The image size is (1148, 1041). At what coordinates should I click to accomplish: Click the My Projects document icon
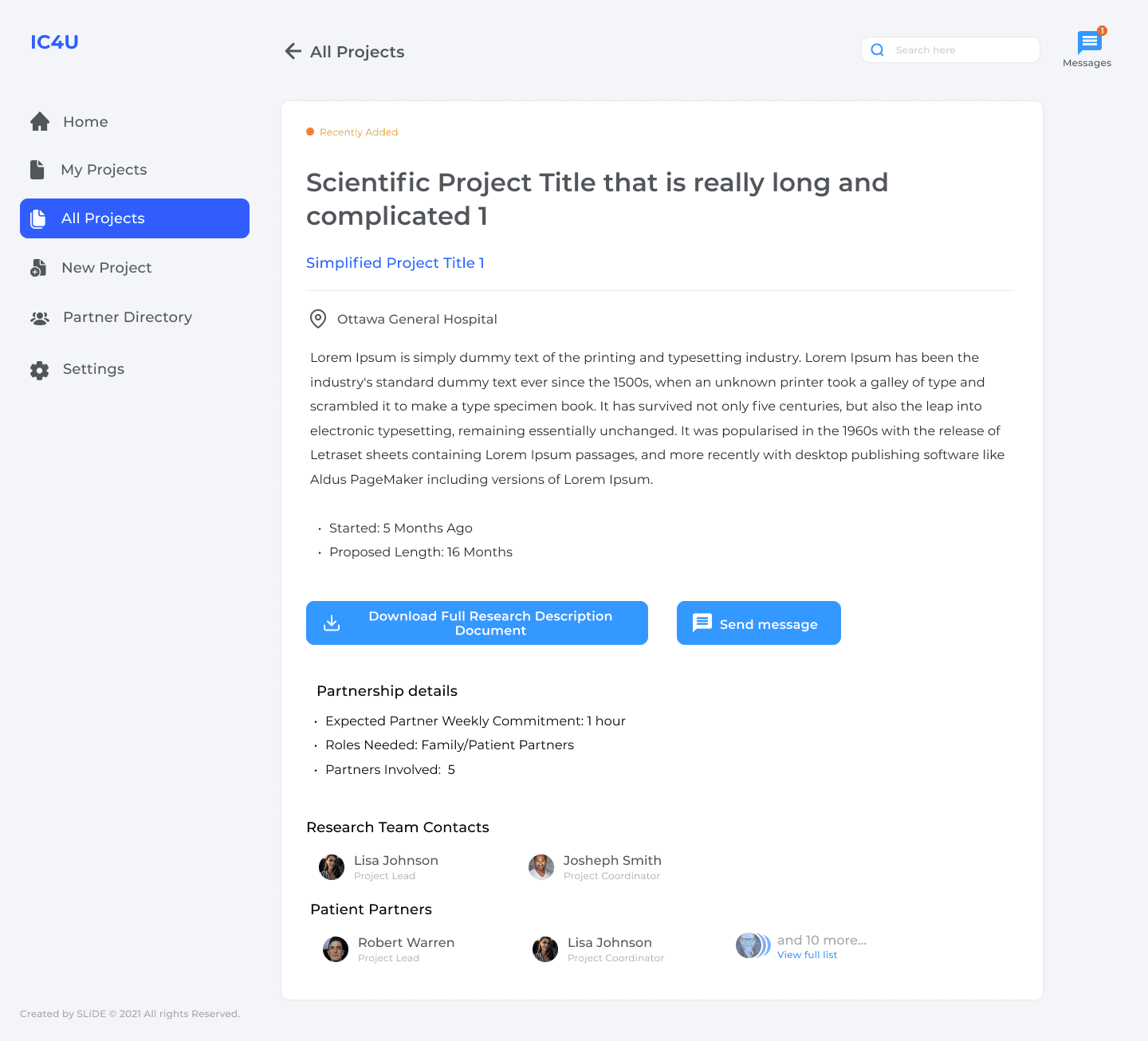coord(37,169)
